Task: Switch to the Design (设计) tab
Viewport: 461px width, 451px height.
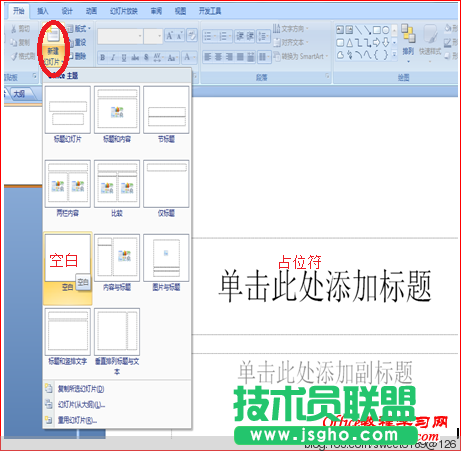Action: (66, 11)
